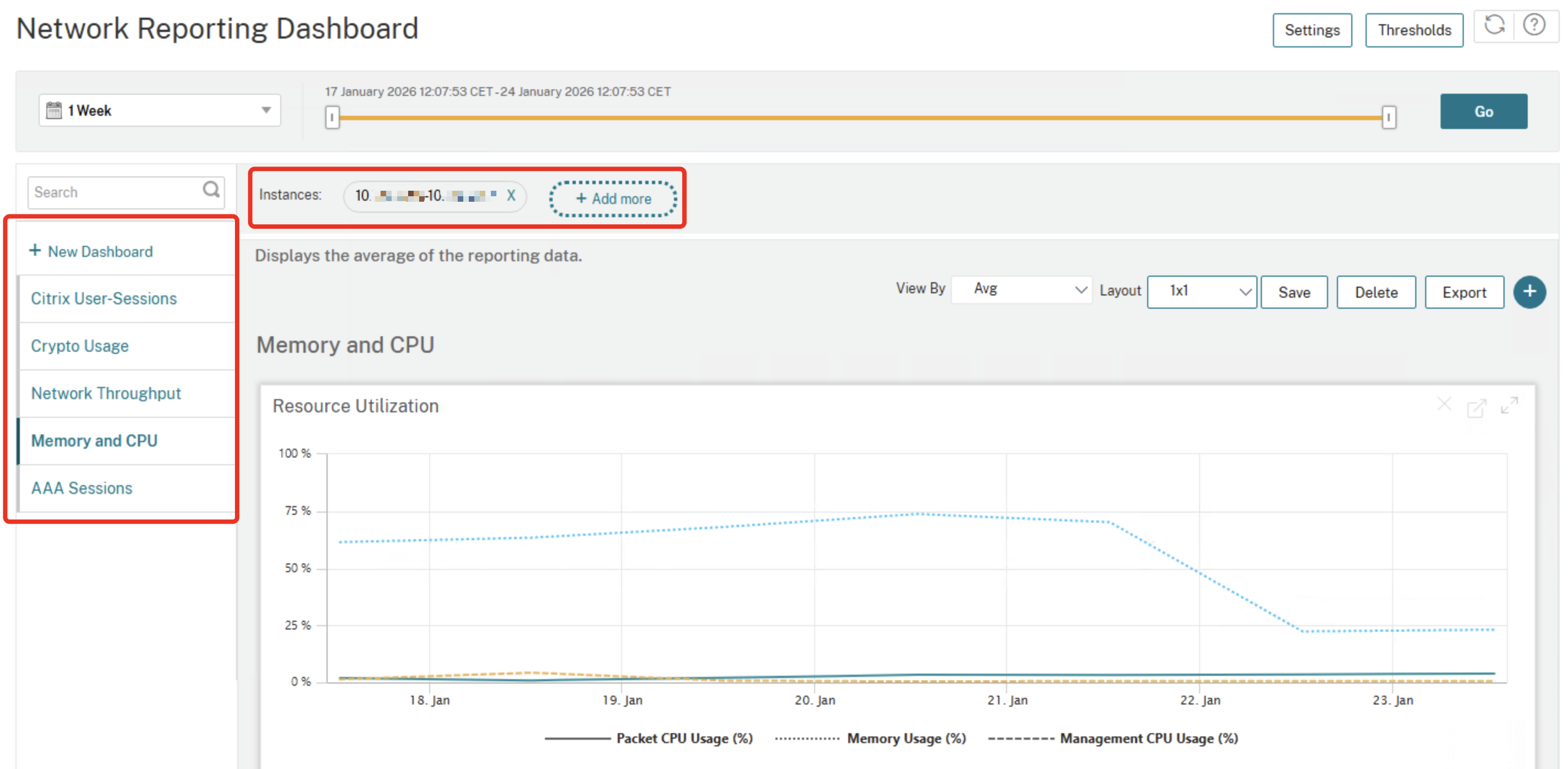Toggle the Management CPU Usage legend series
The image size is (1568, 769).
pyautogui.click(x=1148, y=738)
